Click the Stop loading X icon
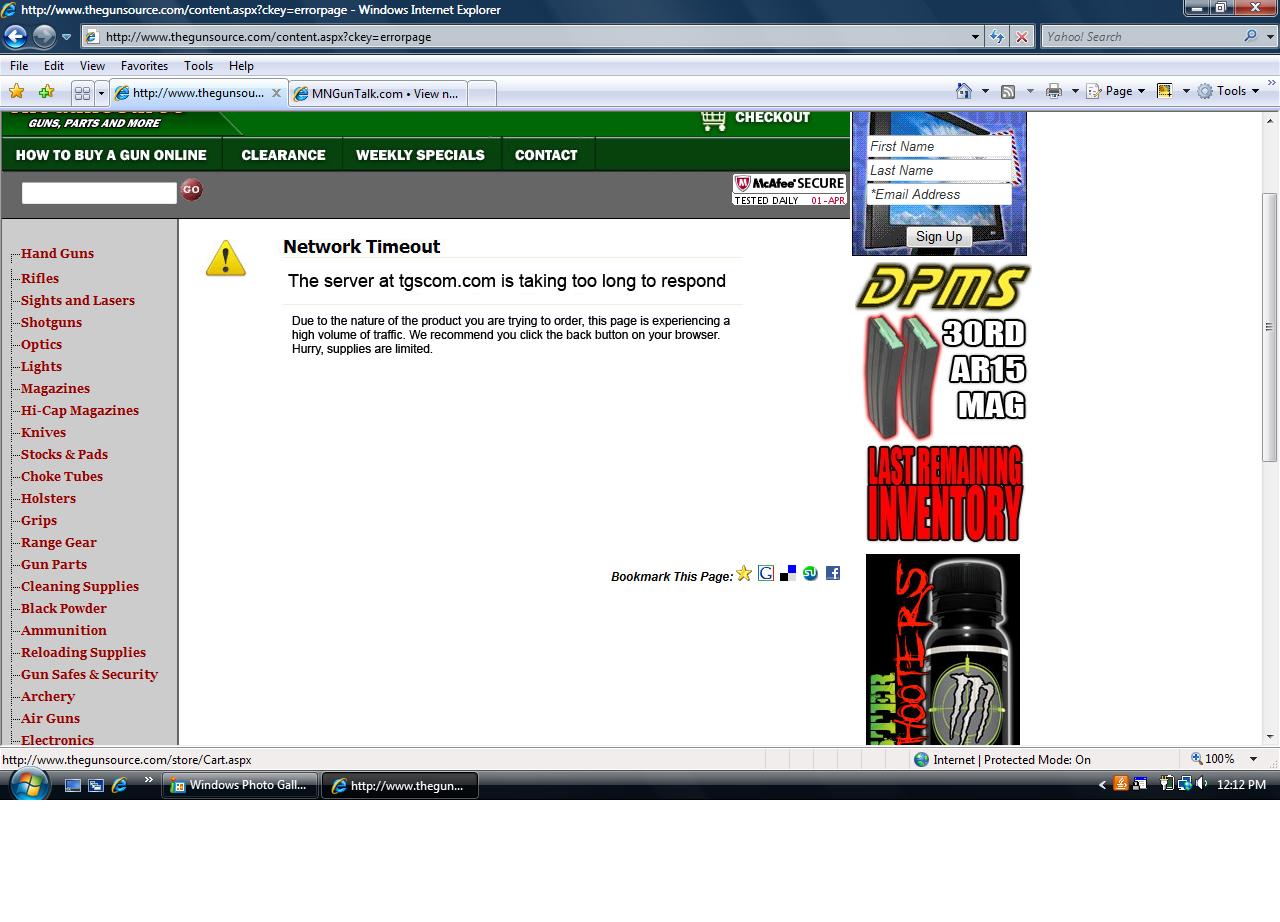1280x922 pixels. (1021, 37)
